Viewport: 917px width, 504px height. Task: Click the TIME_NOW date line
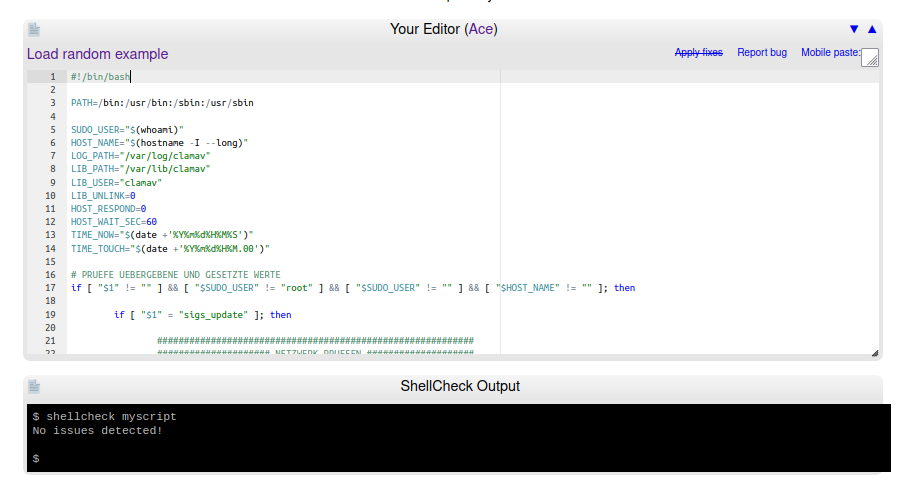pos(163,235)
